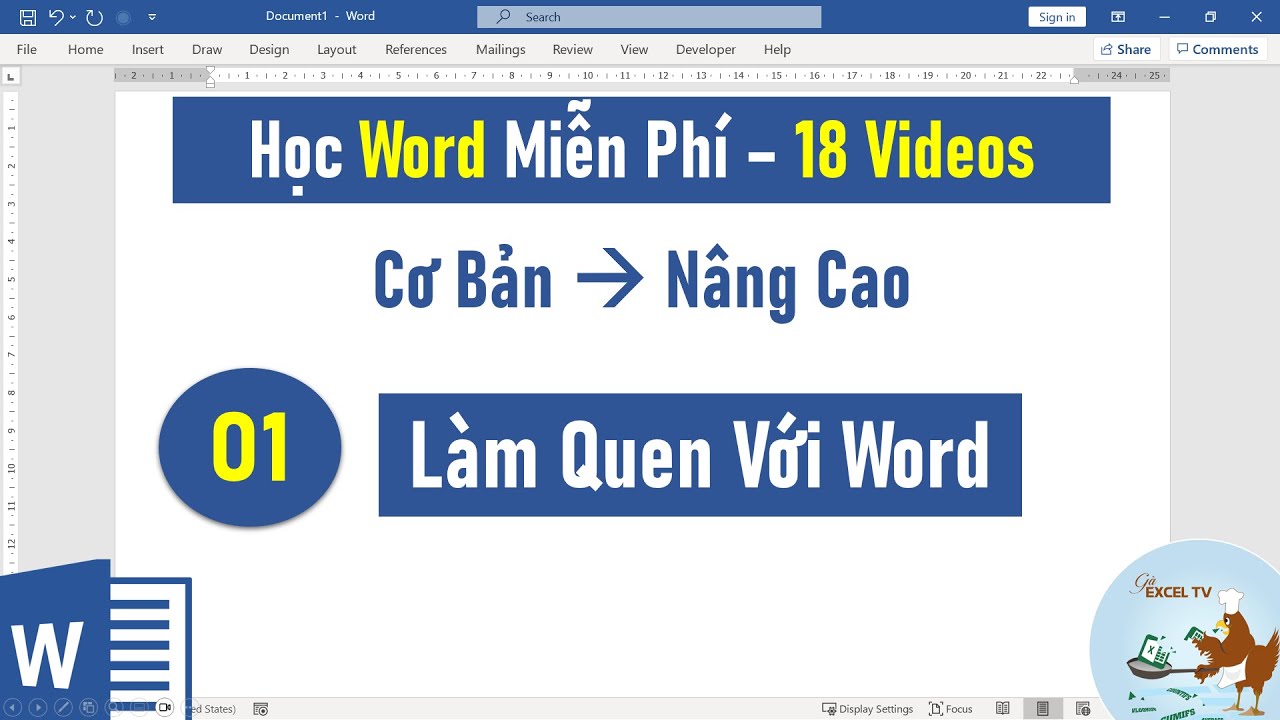Image resolution: width=1280 pixels, height=720 pixels.
Task: Select the blue oval shape labeled 01
Action: click(x=250, y=447)
